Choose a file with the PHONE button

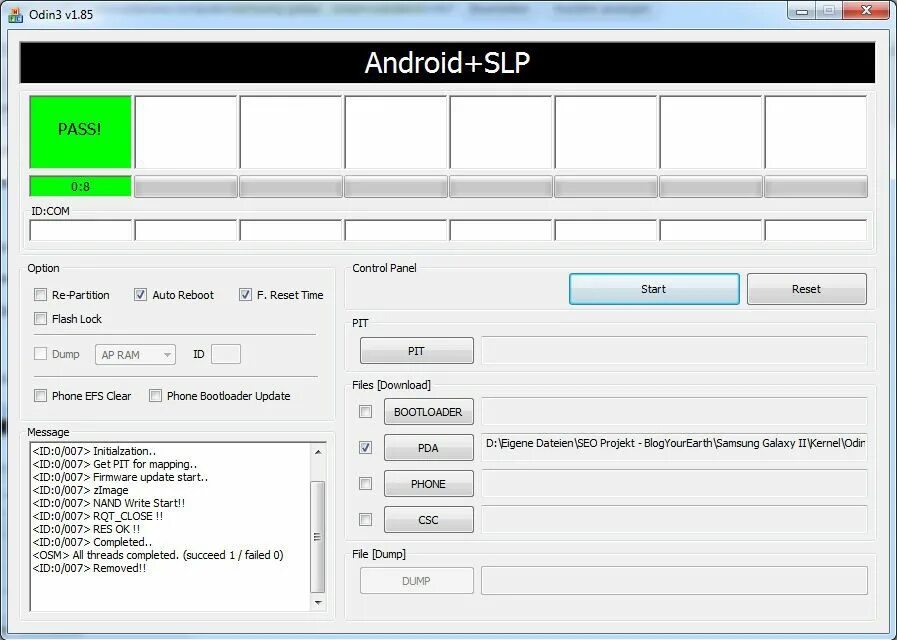(x=428, y=484)
